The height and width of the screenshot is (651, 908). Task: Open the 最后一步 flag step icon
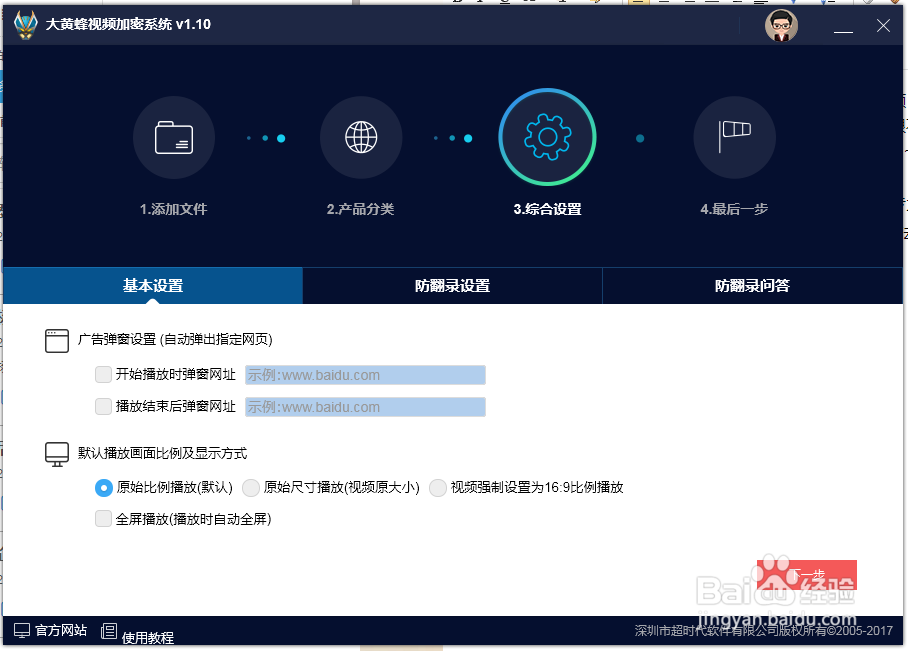point(733,137)
